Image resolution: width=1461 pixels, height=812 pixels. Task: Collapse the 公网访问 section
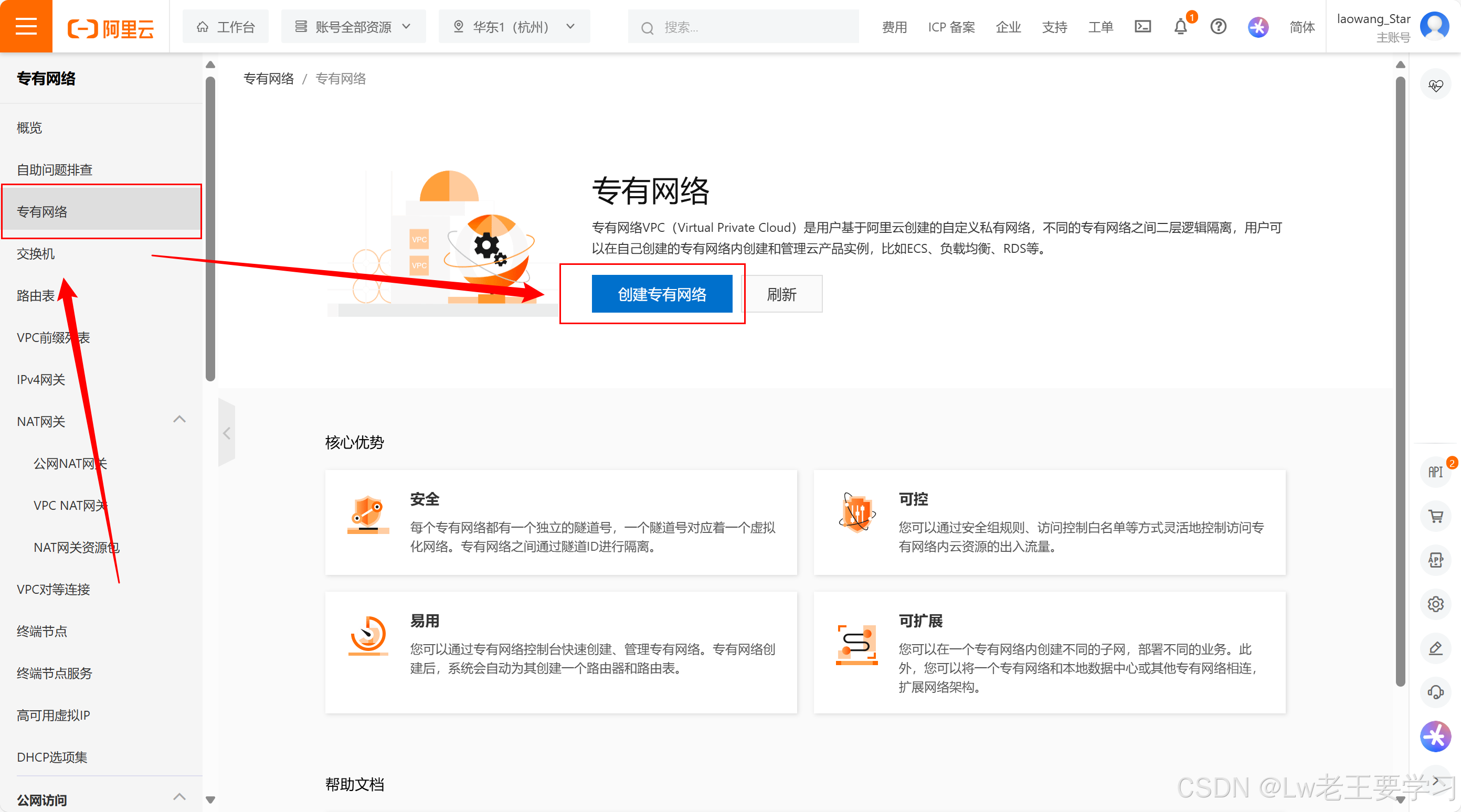coord(179,797)
